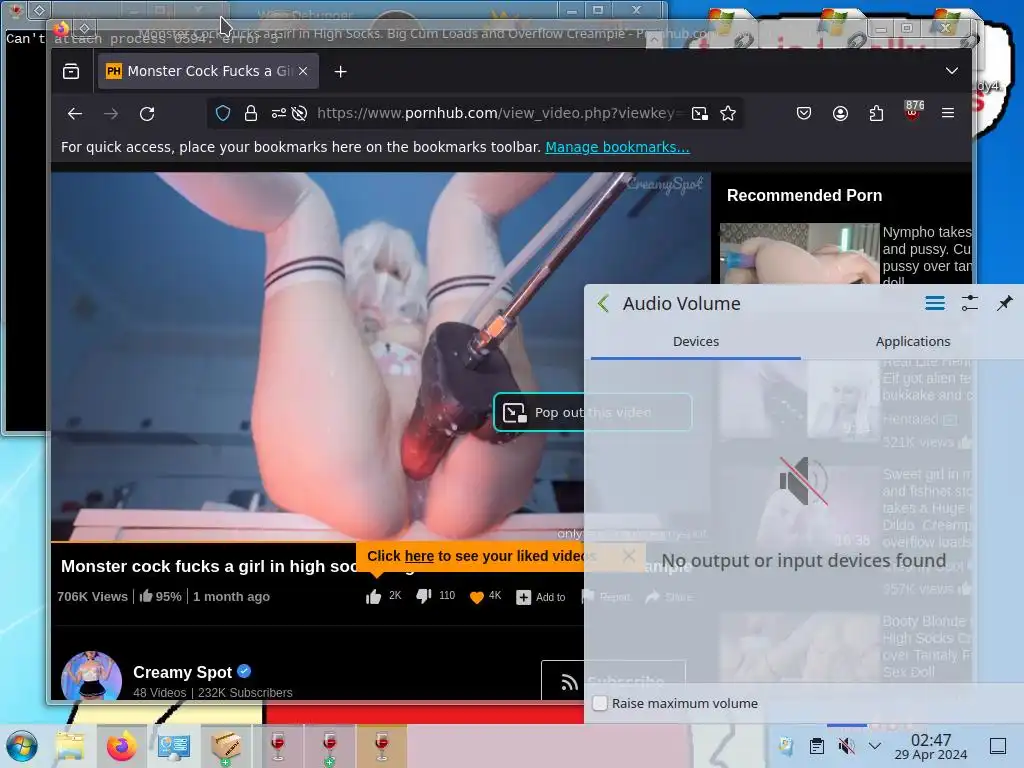Open the Firefox application hamburger menu
Image resolution: width=1024 pixels, height=768 pixels.
click(x=948, y=114)
